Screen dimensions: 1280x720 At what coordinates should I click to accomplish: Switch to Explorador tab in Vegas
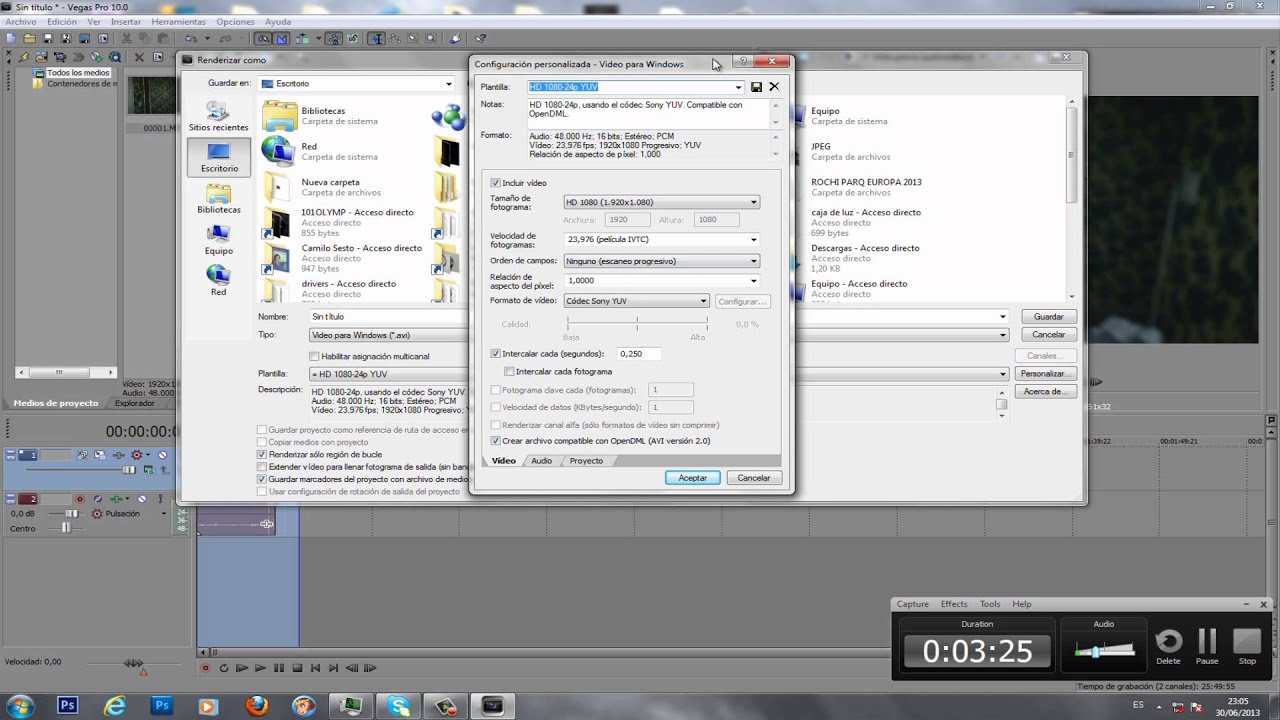coord(135,403)
